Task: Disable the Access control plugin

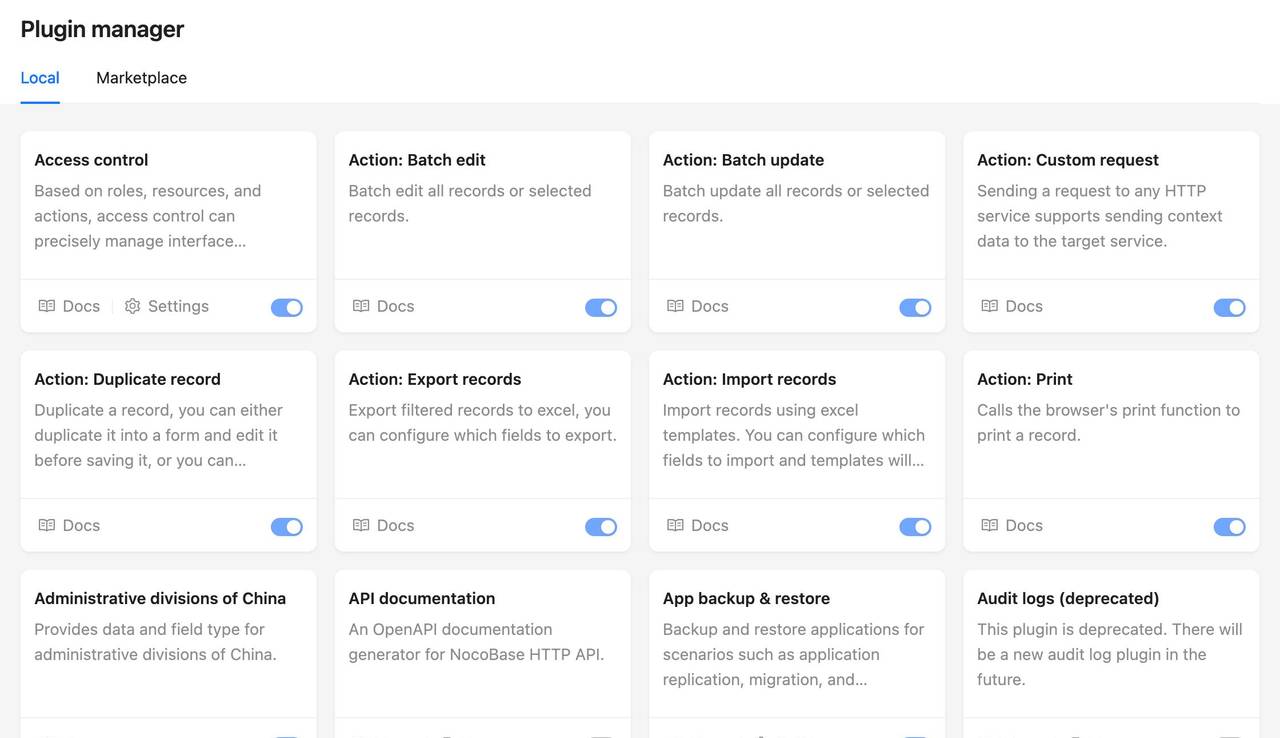Action: tap(287, 307)
